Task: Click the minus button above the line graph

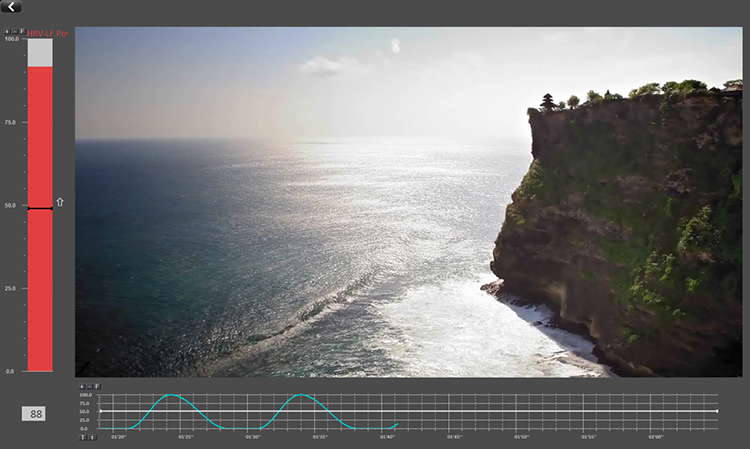Action: point(90,386)
